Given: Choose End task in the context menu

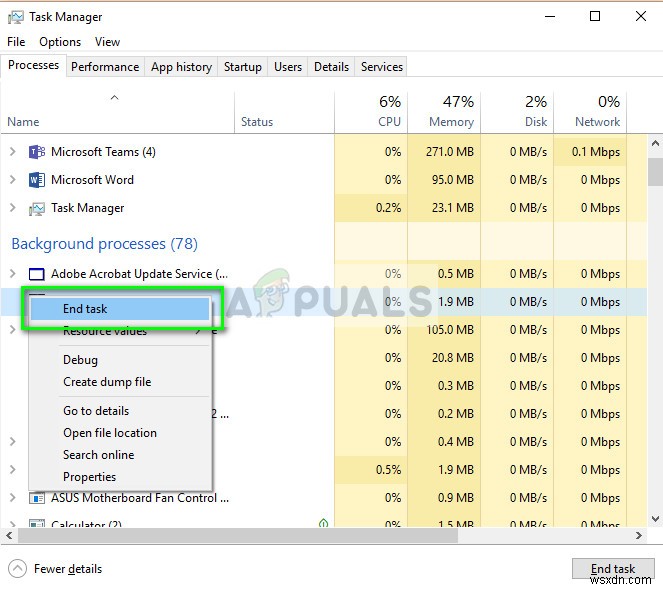Looking at the screenshot, I should tap(120, 309).
